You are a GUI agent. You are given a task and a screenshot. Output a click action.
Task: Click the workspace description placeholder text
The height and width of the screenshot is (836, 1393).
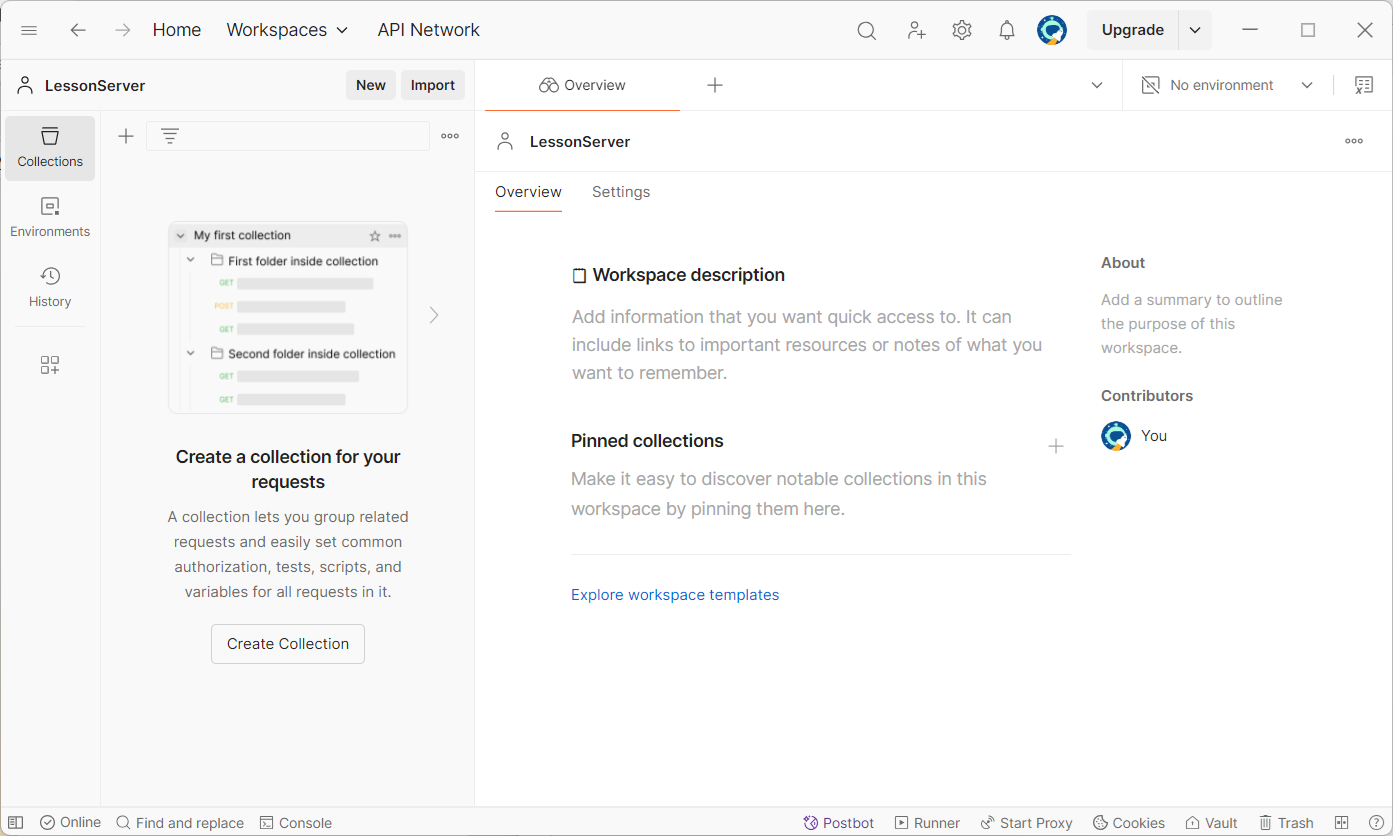tap(807, 345)
